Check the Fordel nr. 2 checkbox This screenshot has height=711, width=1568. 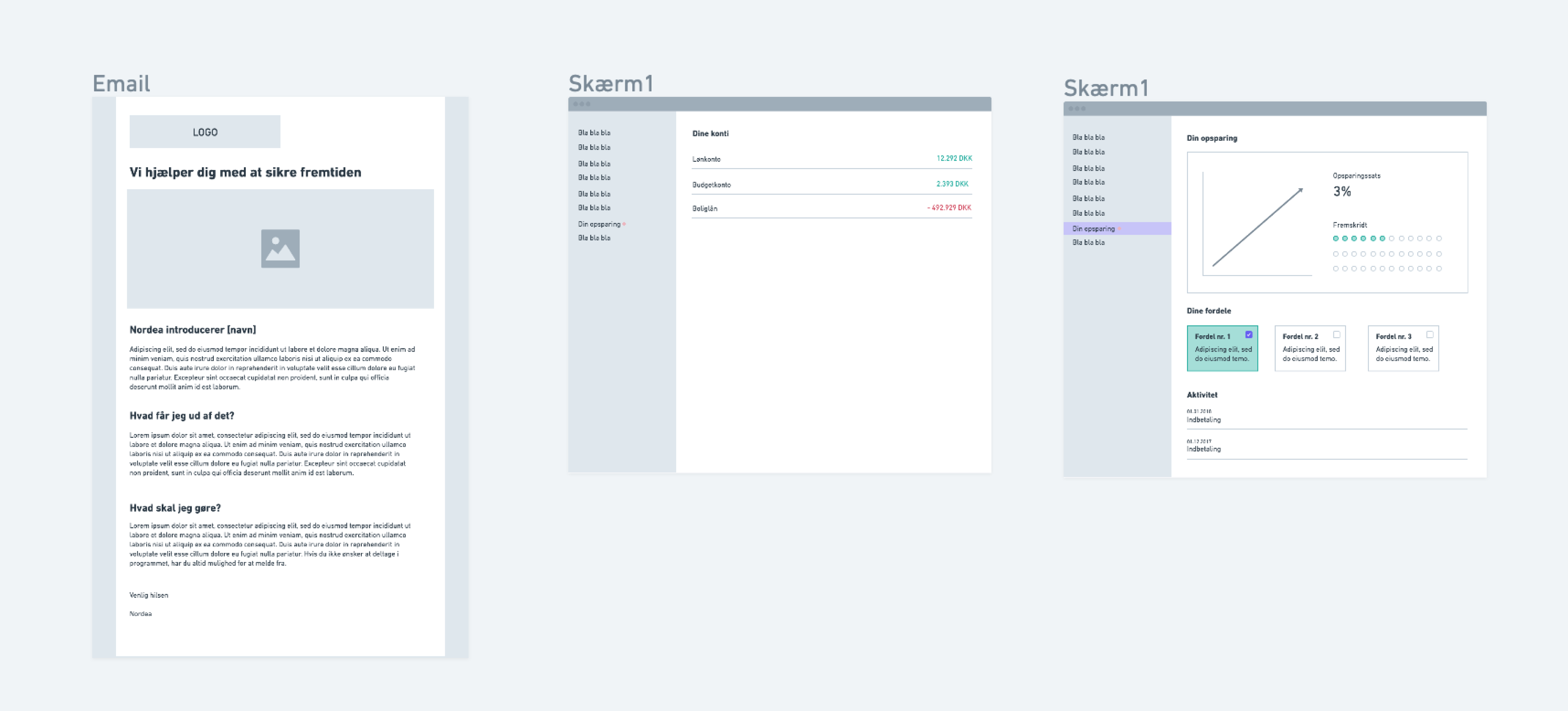[x=1337, y=335]
